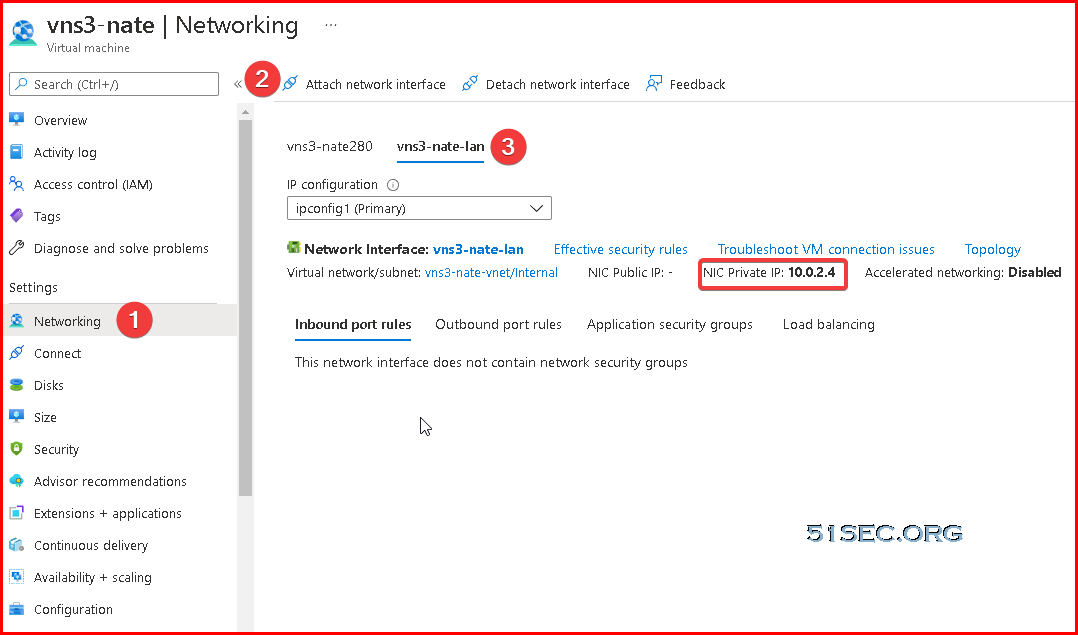
Task: Click the Availability + scaling icon
Action: pyautogui.click(x=16, y=577)
